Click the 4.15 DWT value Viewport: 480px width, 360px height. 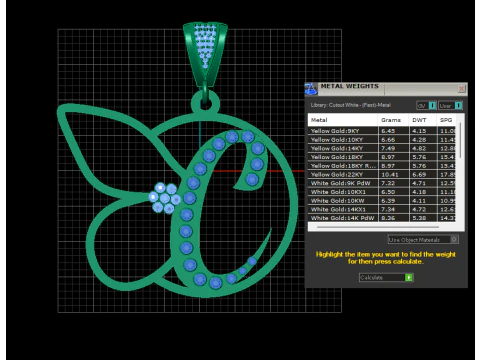pyautogui.click(x=419, y=131)
